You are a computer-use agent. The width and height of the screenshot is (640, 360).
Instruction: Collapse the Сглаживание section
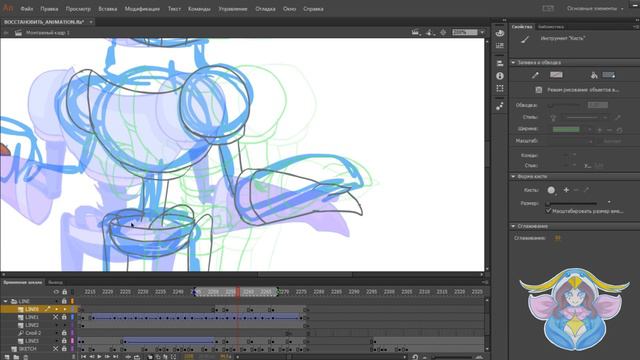[513, 226]
